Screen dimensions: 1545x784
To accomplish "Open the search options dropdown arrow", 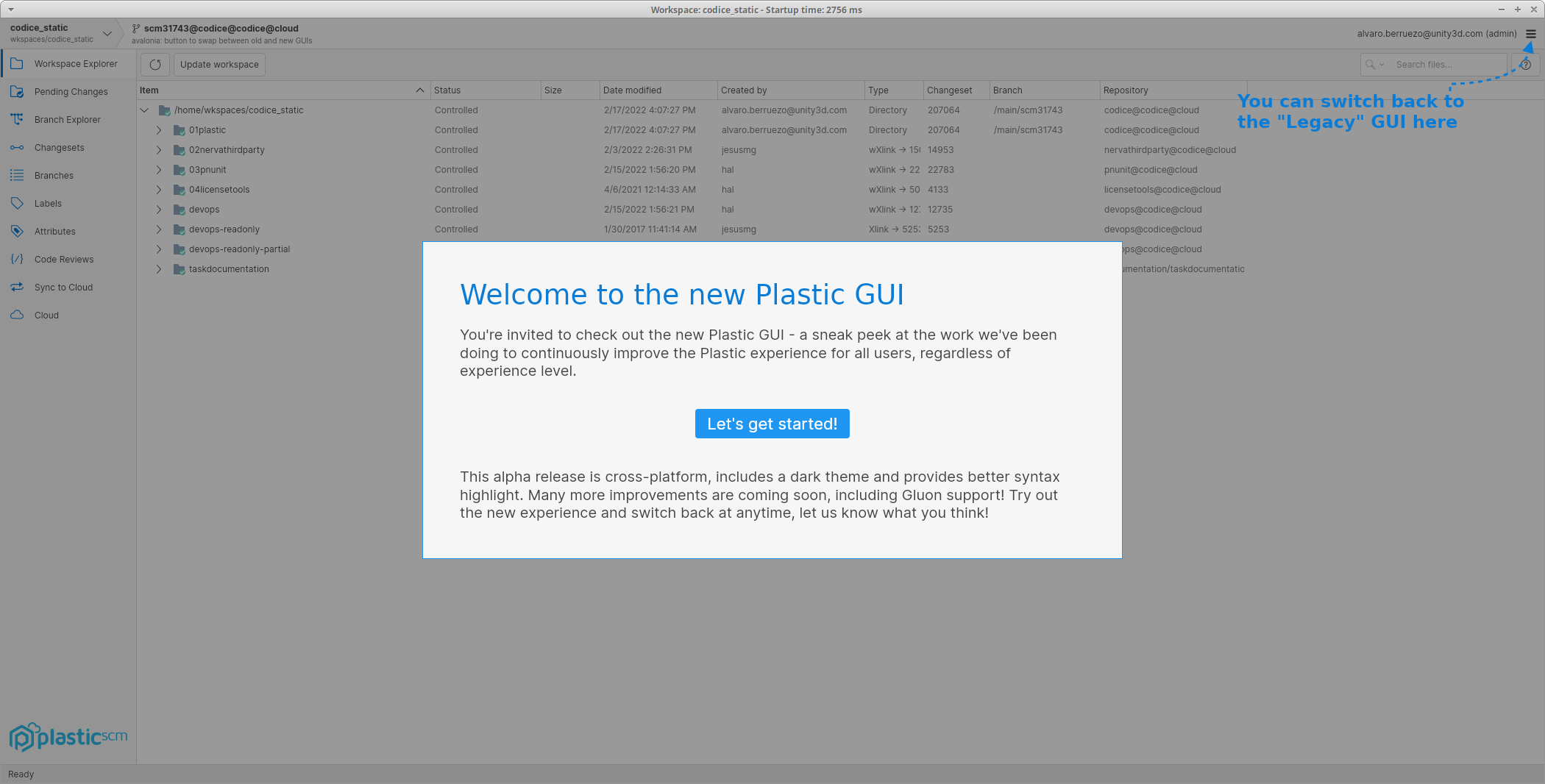I will pos(1382,65).
